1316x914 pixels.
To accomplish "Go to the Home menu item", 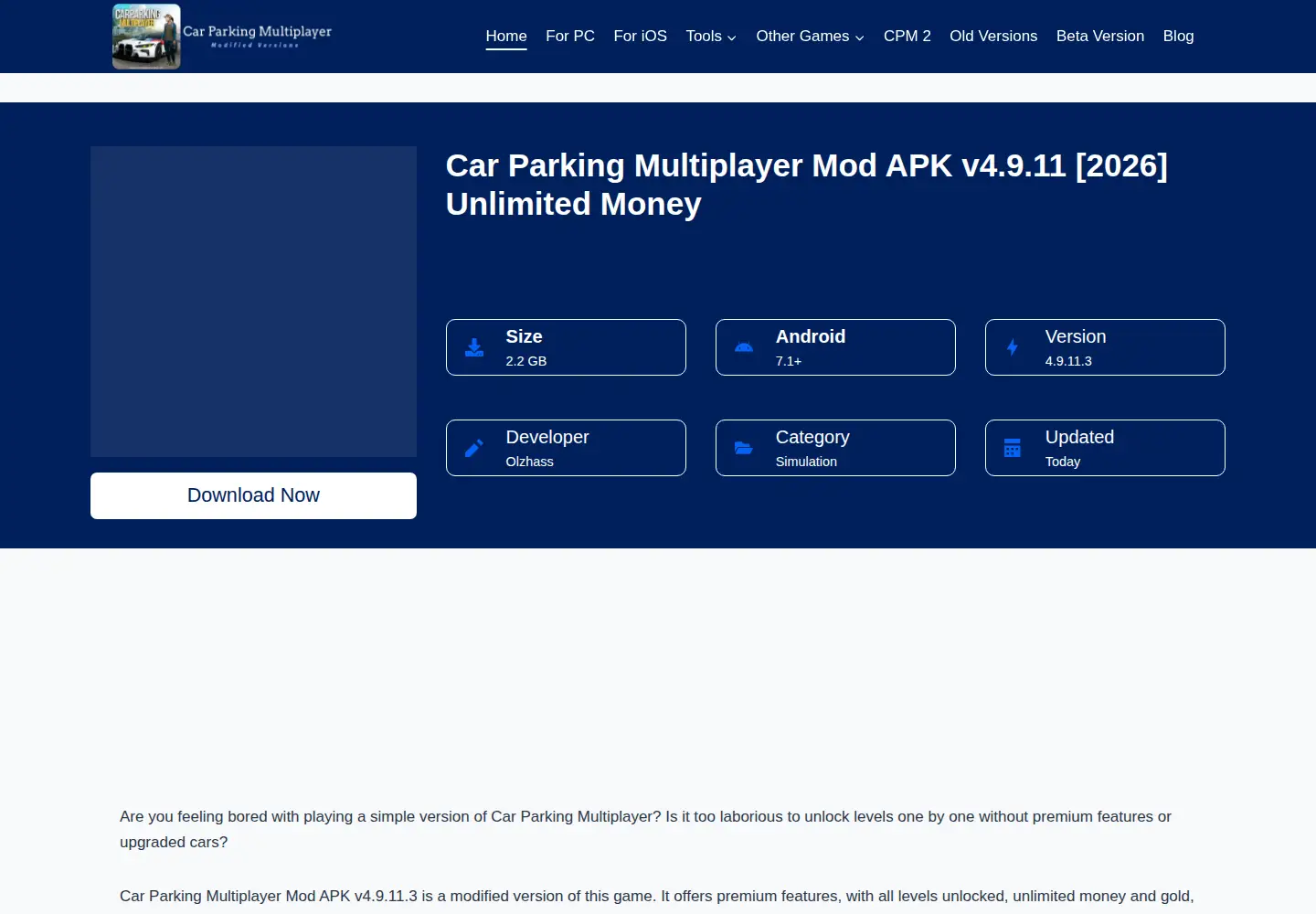I will coord(506,37).
